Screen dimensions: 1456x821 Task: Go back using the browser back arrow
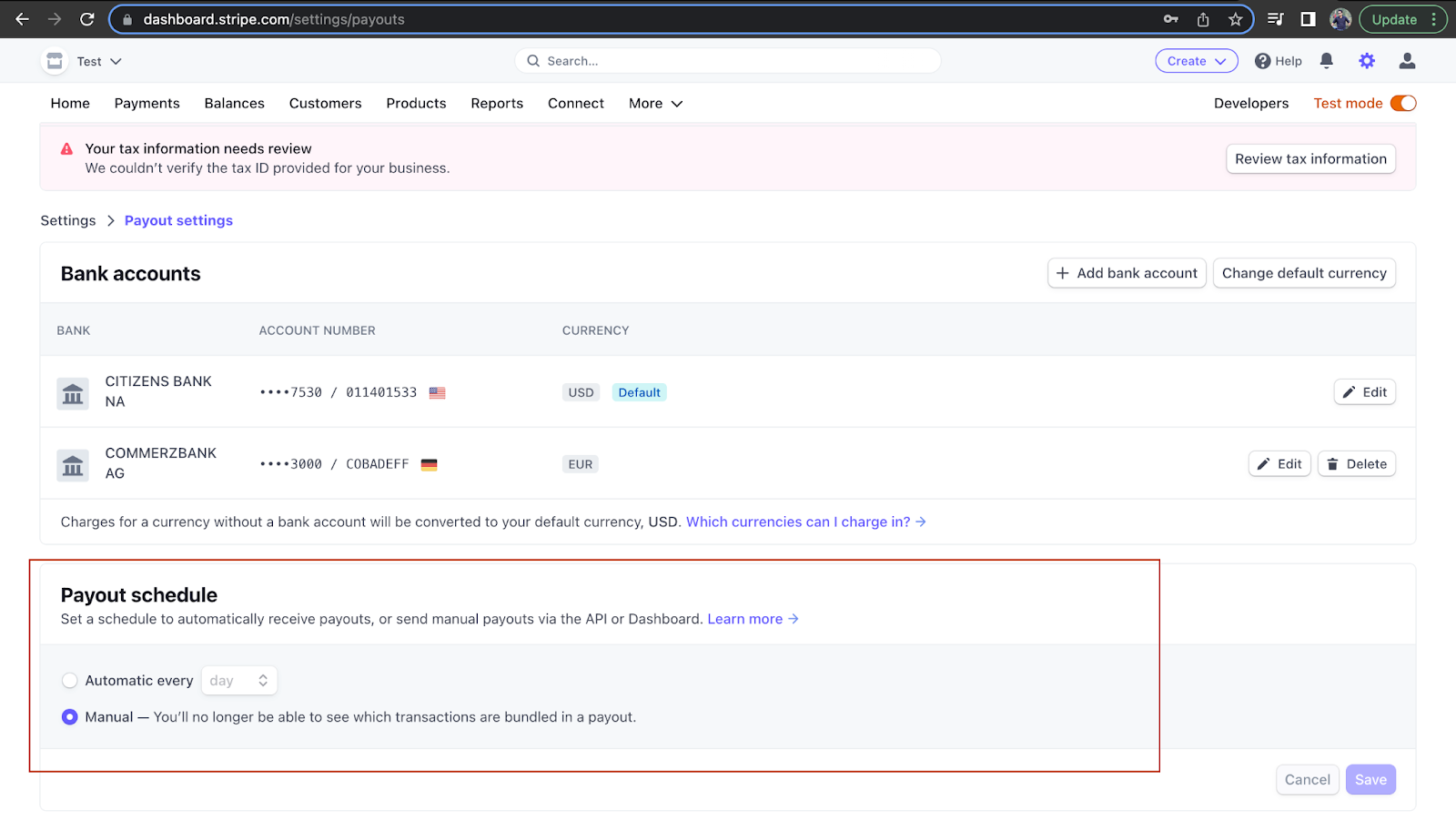point(22,19)
